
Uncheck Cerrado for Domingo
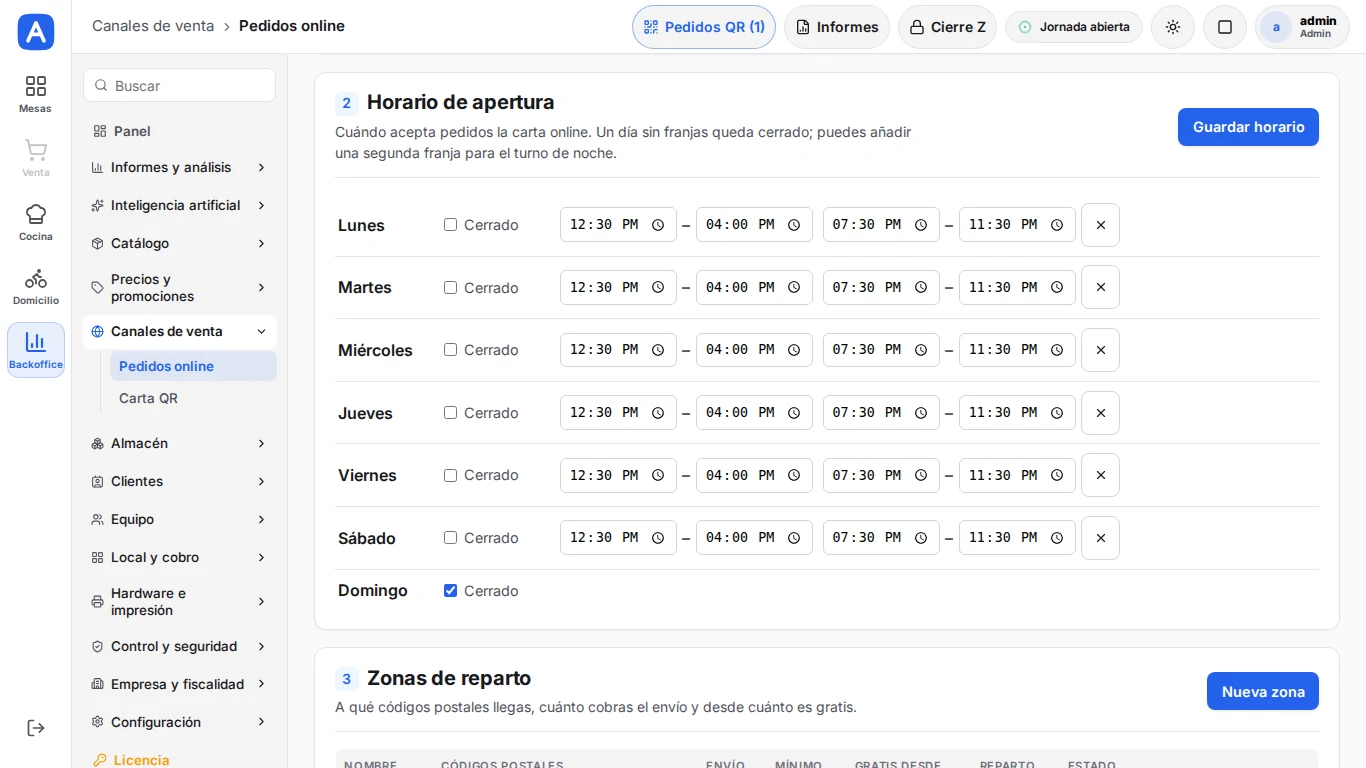point(450,591)
